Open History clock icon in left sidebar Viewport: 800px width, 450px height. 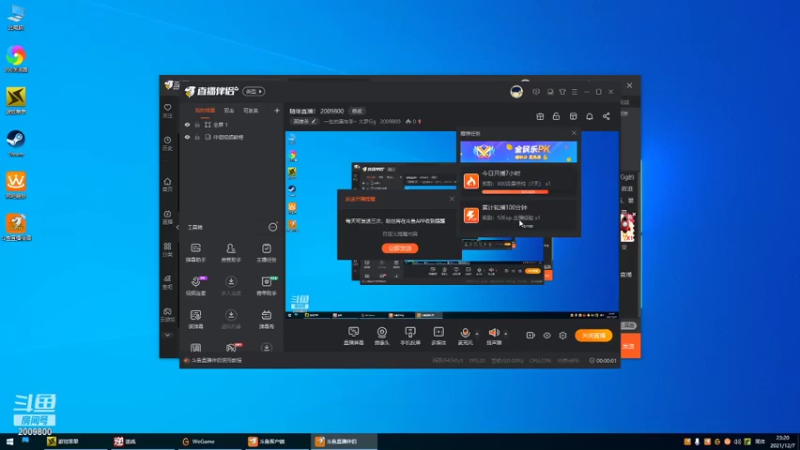[x=167, y=143]
